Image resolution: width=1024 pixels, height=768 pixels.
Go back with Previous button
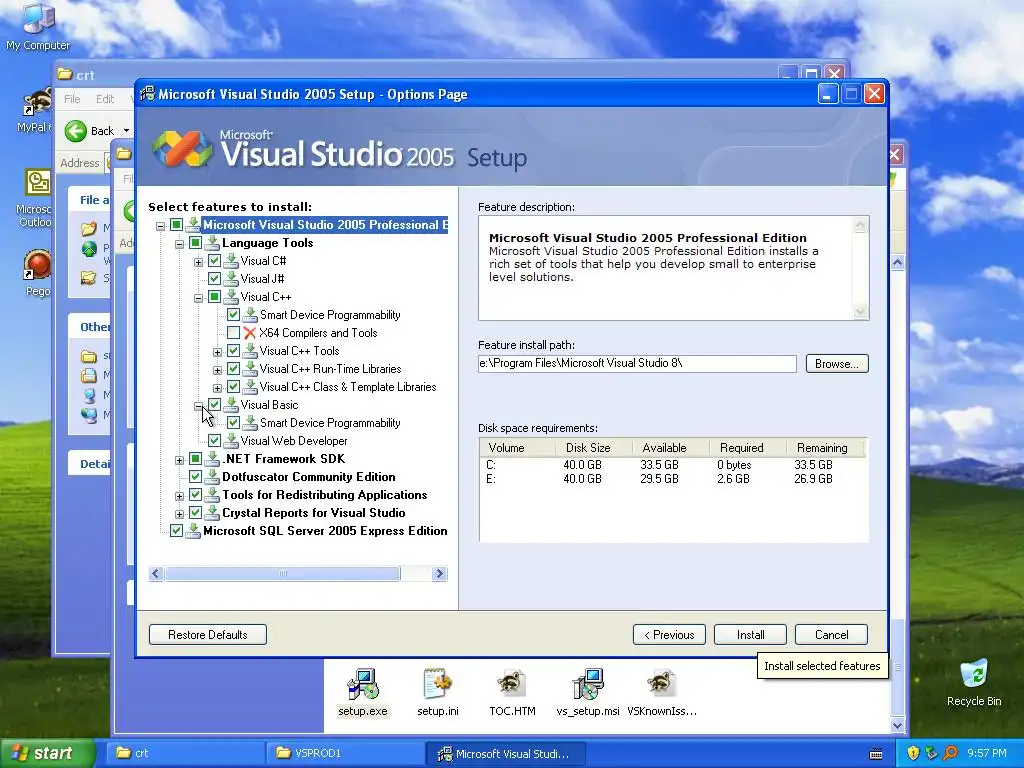pyautogui.click(x=669, y=635)
